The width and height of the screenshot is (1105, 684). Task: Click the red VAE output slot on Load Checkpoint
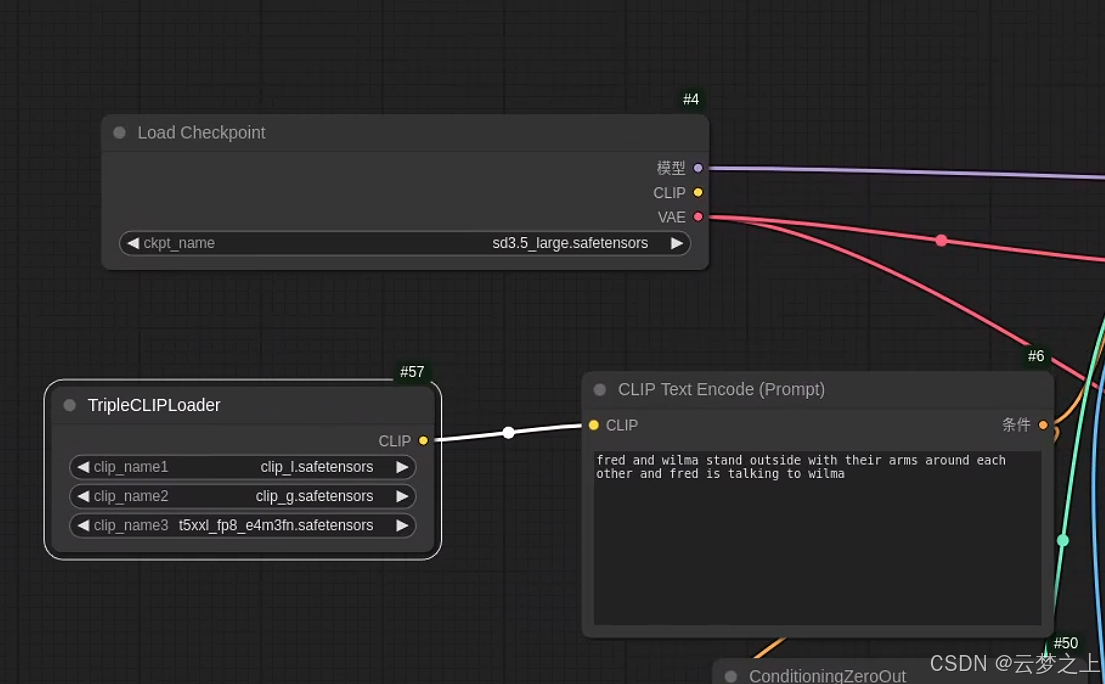pos(697,217)
